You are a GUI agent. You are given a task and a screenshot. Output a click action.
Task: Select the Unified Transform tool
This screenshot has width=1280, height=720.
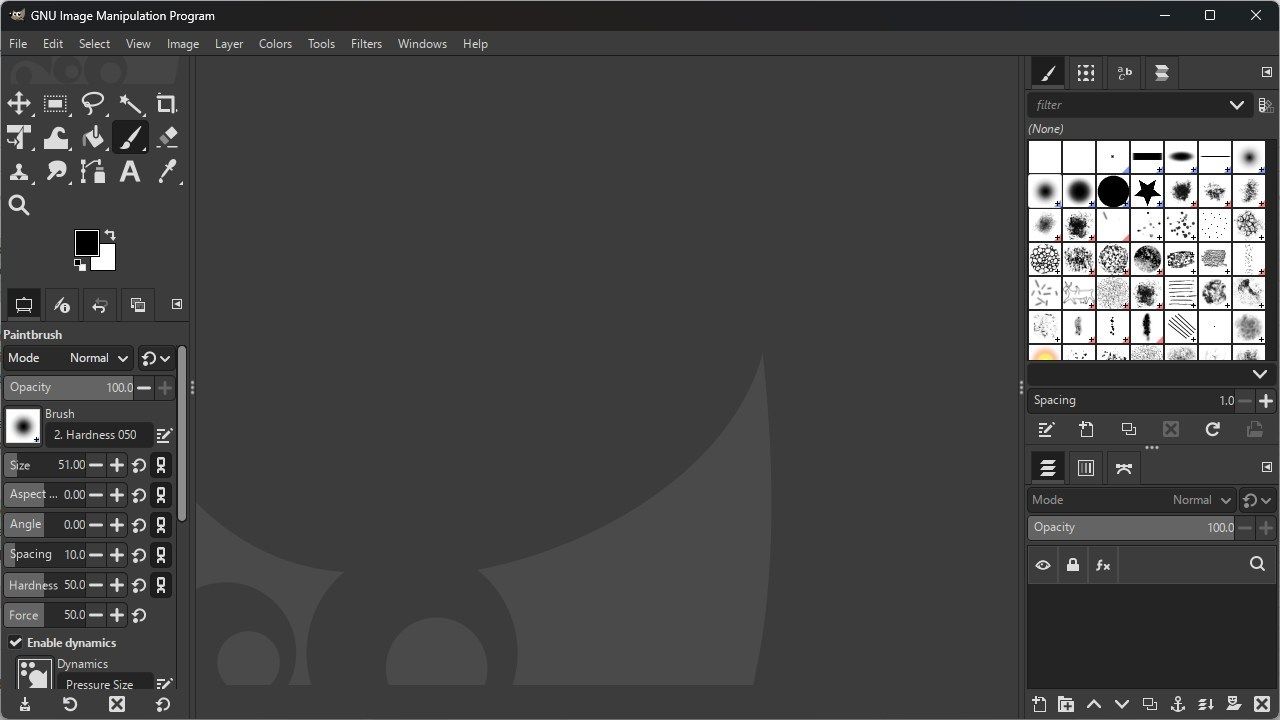point(19,138)
